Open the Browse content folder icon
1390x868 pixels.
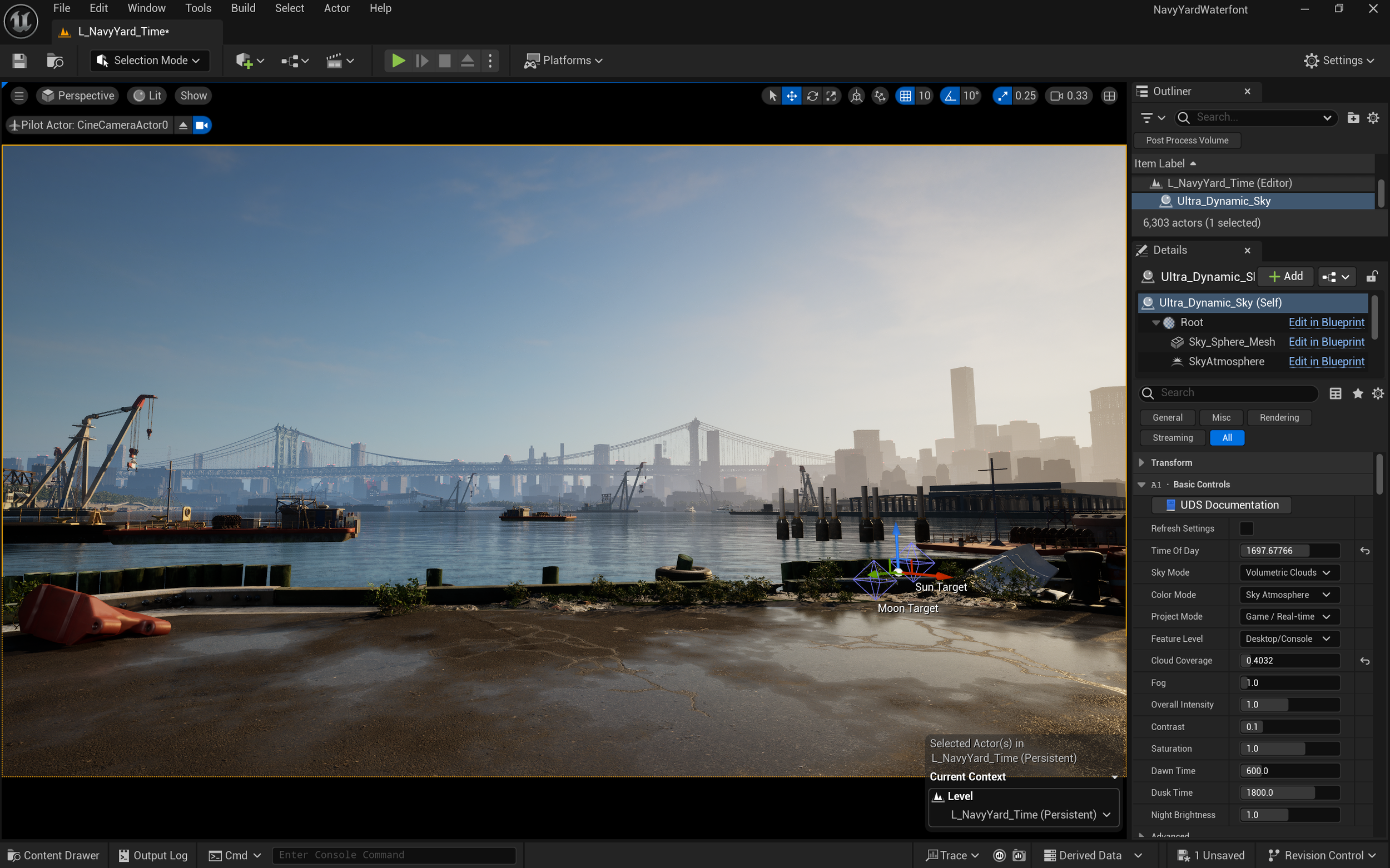click(54, 60)
